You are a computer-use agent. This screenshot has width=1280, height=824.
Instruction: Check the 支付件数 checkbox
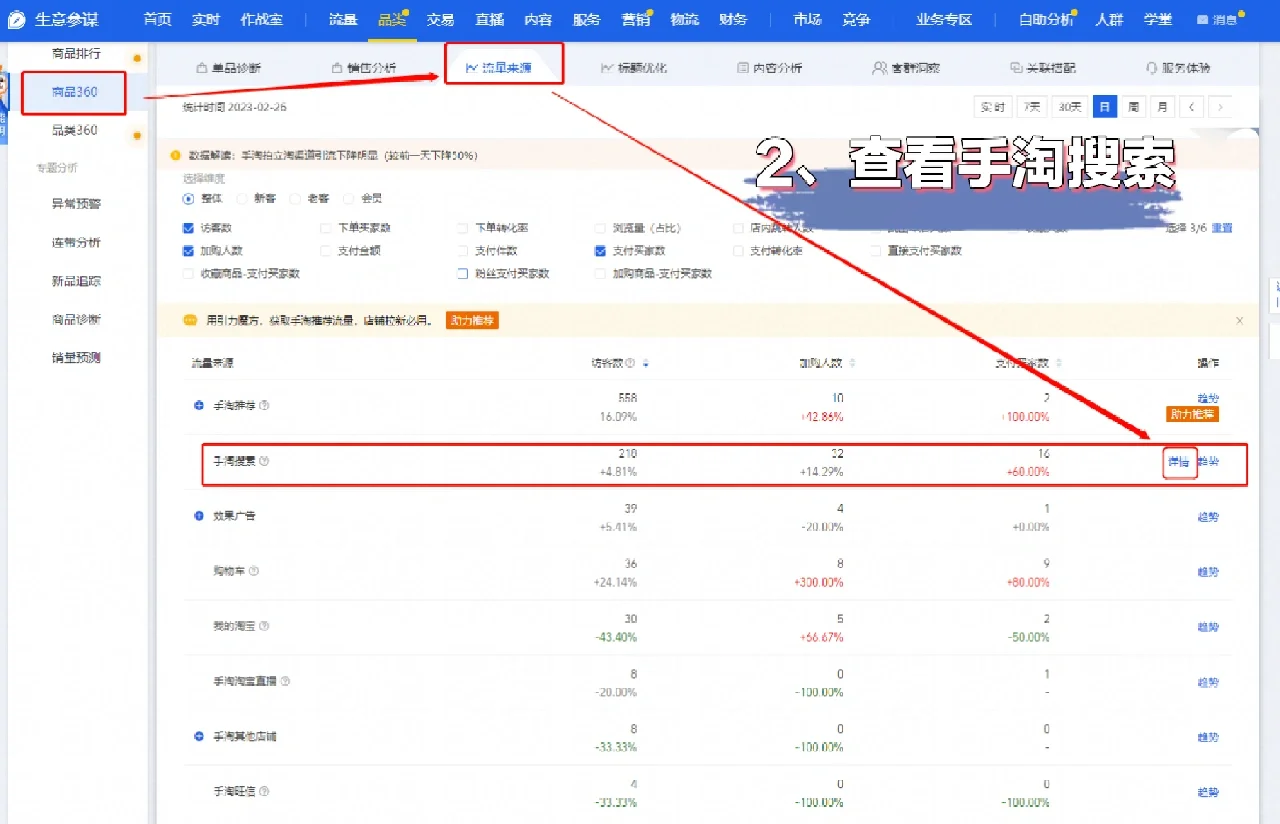pos(463,251)
